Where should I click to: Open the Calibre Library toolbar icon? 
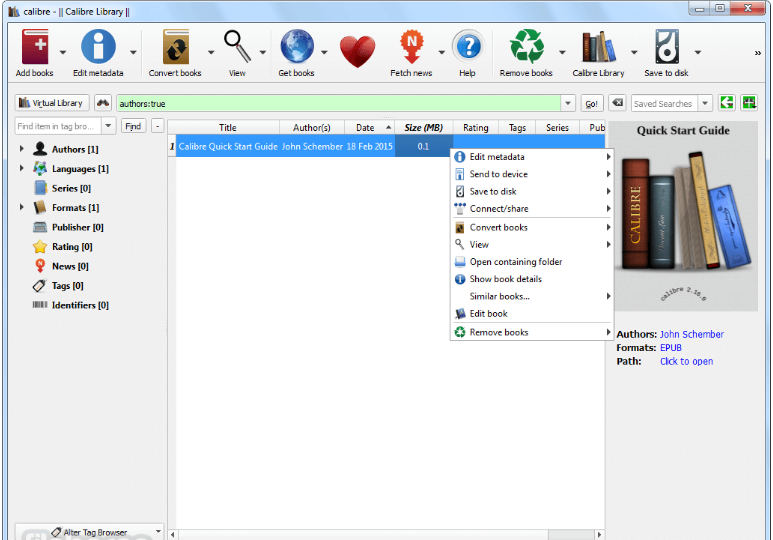[x=598, y=47]
